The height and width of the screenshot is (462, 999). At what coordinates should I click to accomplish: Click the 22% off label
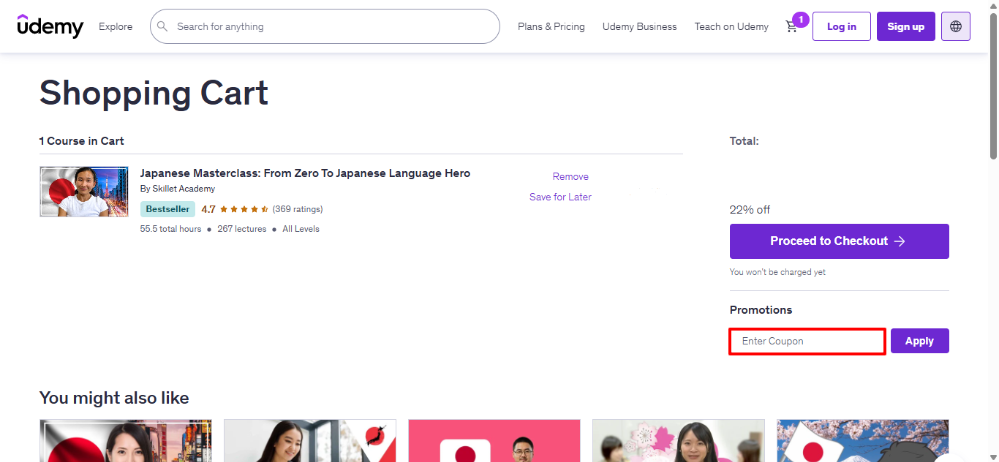750,210
